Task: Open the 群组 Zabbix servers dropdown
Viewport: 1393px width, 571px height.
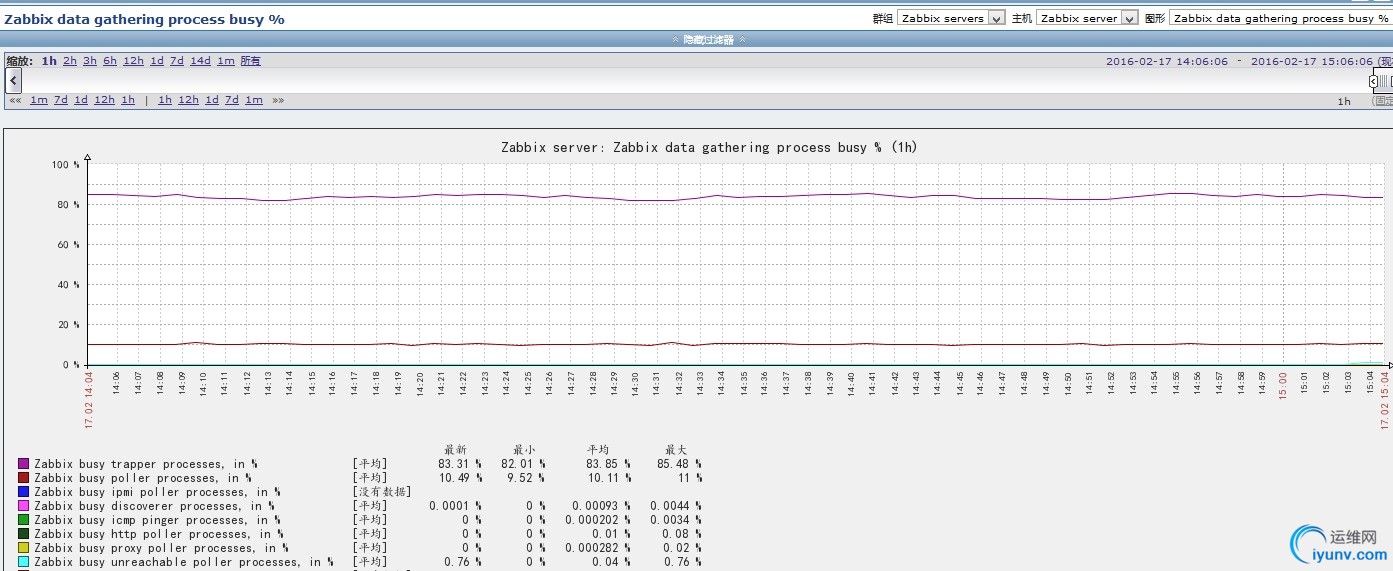Action: [951, 18]
